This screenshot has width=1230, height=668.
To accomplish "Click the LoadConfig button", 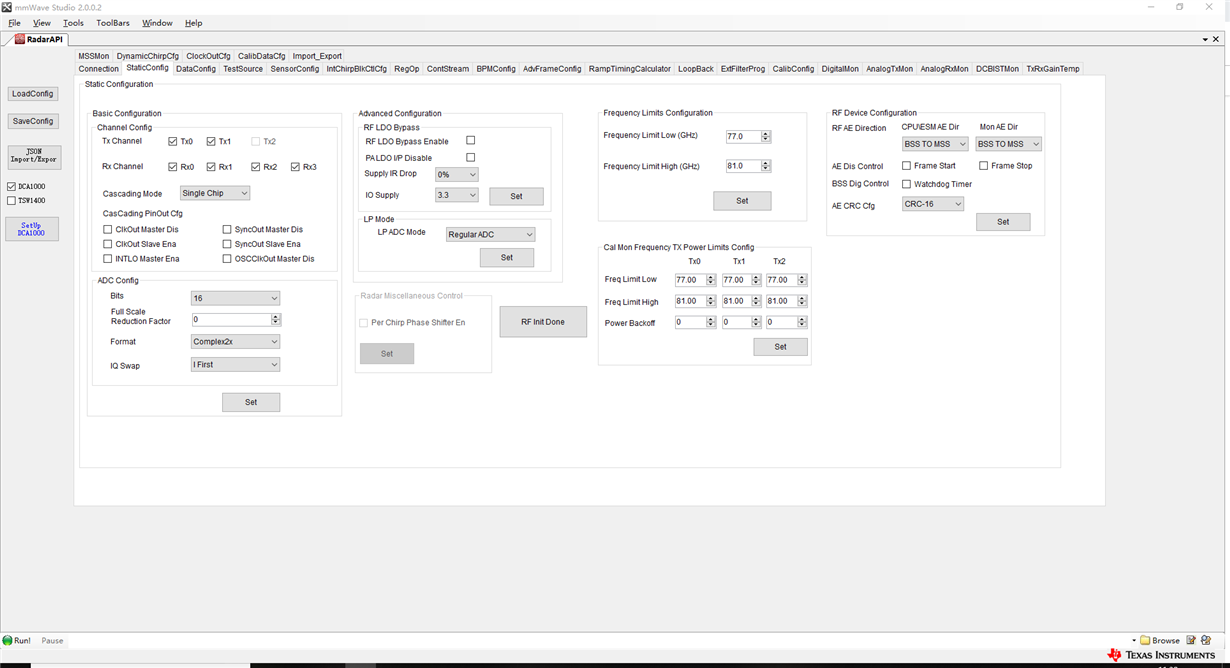I will coord(33,94).
